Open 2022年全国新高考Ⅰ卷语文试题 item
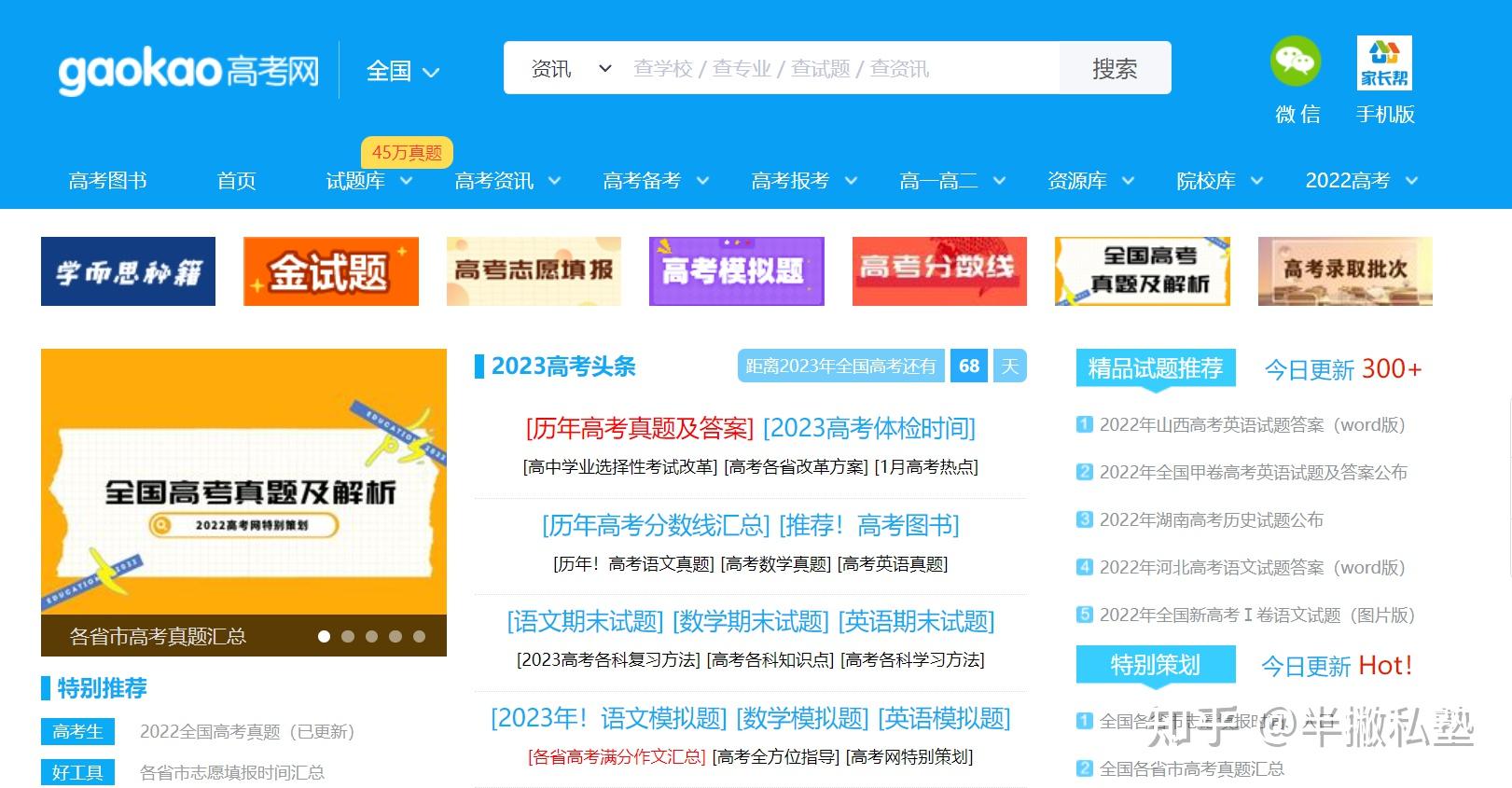Viewport: 1512px width, 788px height. click(x=1257, y=615)
